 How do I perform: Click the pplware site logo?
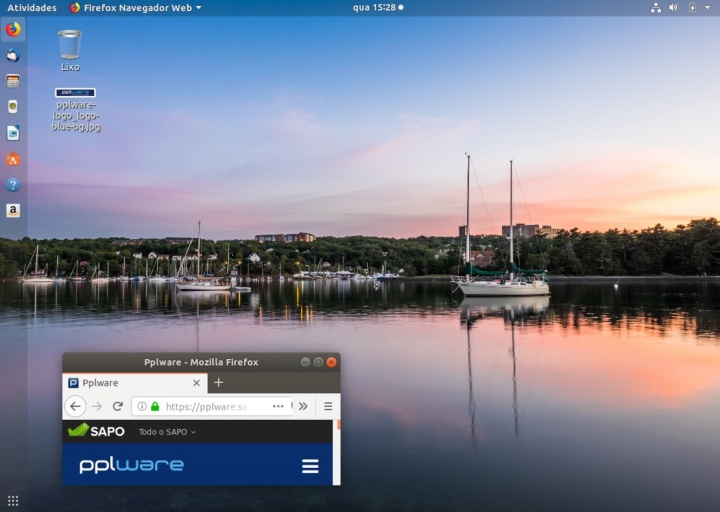pyautogui.click(x=131, y=465)
